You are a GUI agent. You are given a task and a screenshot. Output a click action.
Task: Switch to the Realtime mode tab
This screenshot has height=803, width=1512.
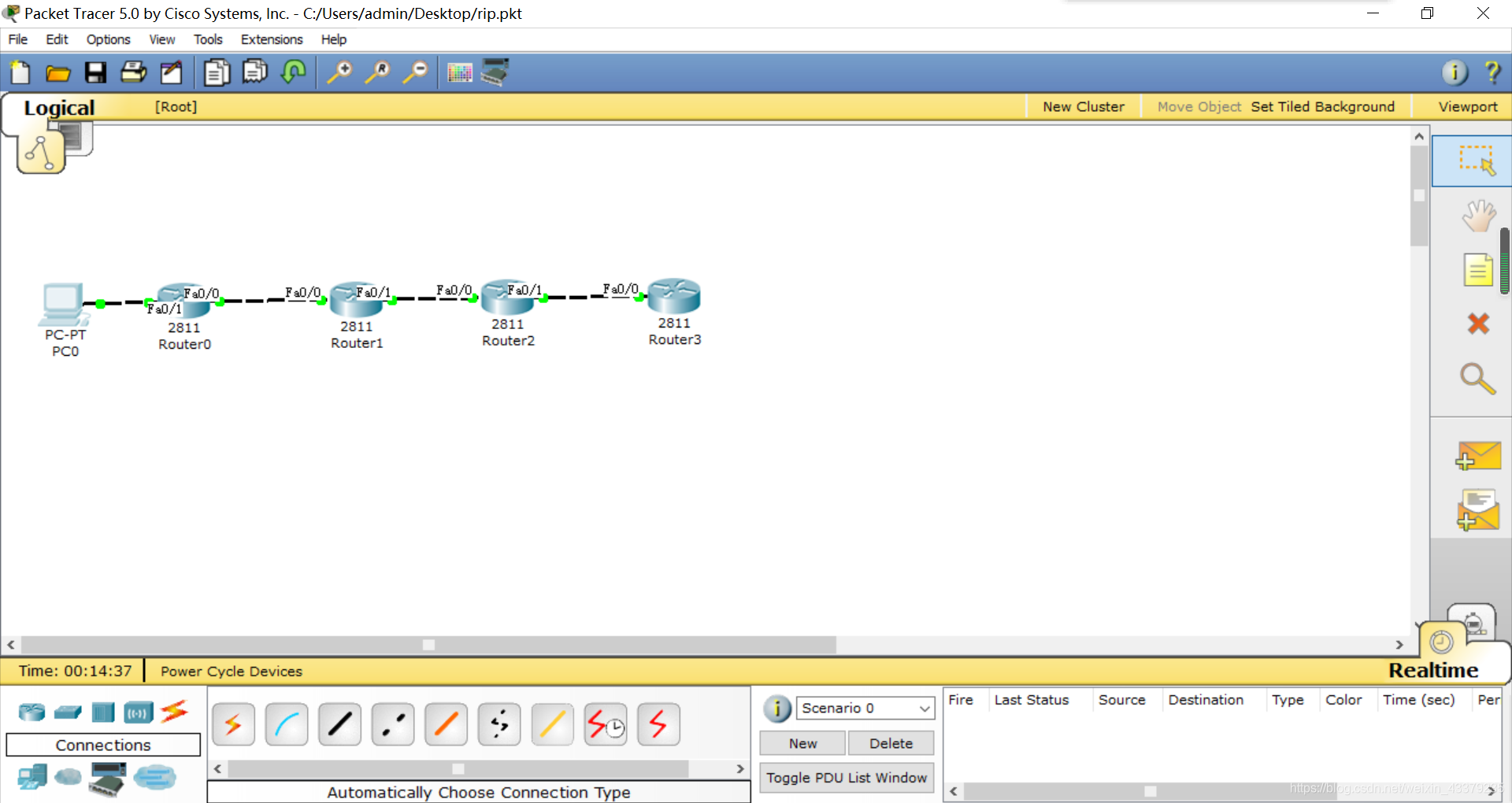1433,670
